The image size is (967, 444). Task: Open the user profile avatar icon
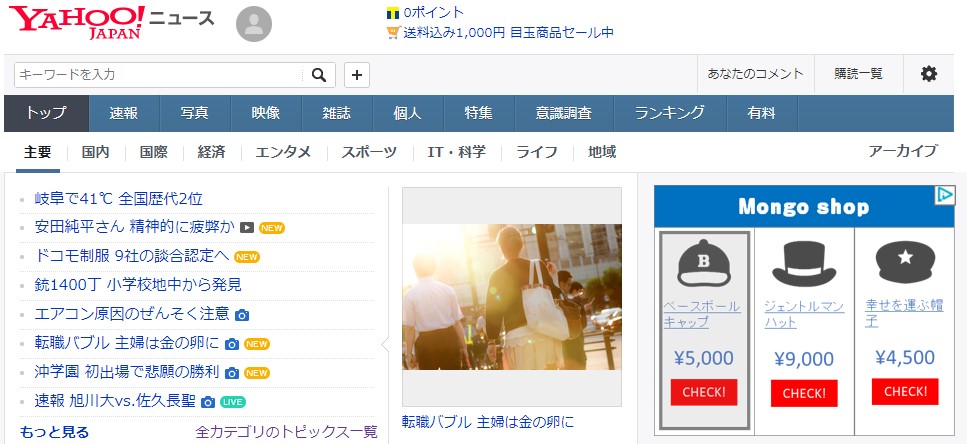point(253,24)
